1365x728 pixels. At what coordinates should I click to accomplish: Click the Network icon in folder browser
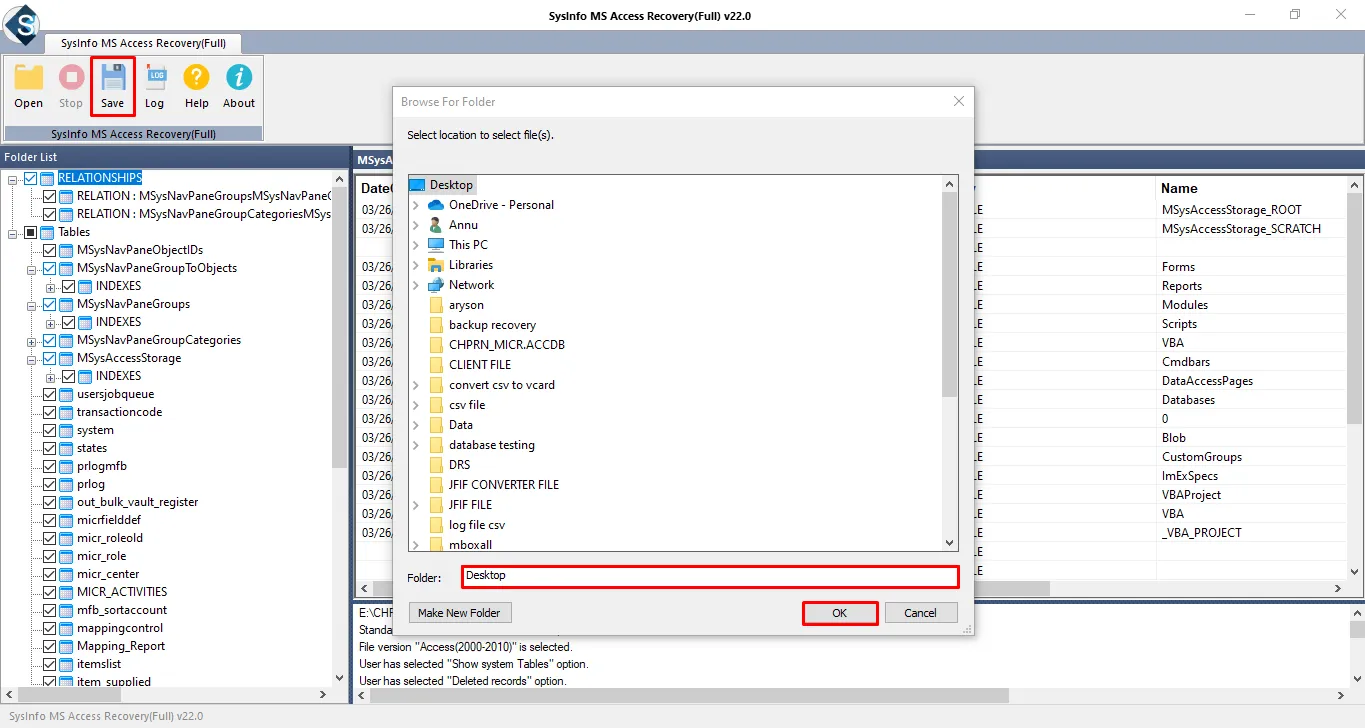pos(435,285)
